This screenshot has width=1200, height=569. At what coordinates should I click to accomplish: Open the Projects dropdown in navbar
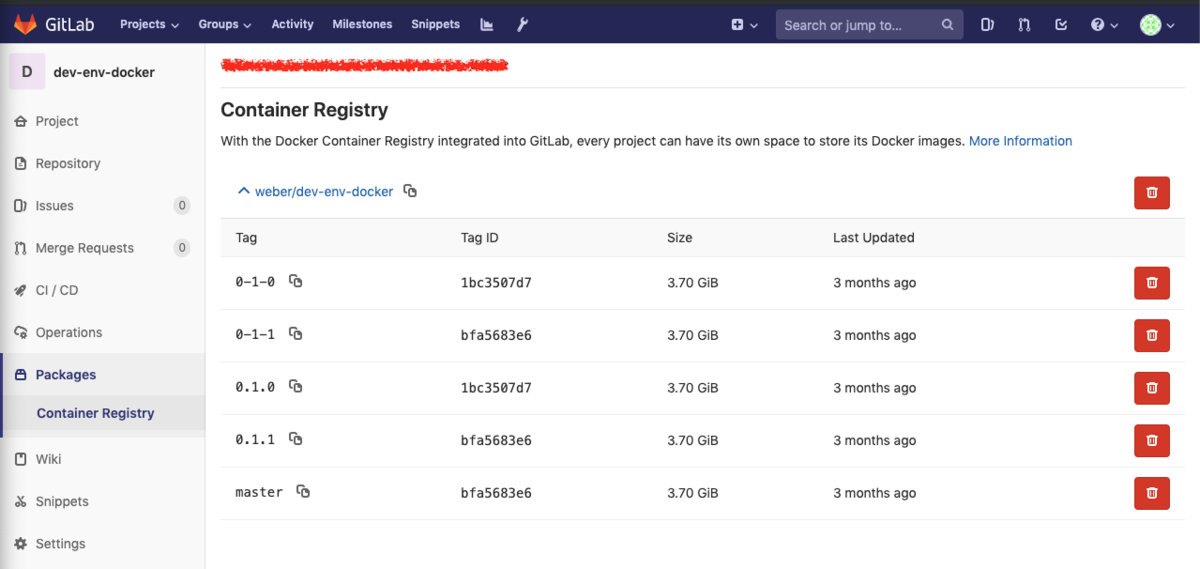[149, 24]
